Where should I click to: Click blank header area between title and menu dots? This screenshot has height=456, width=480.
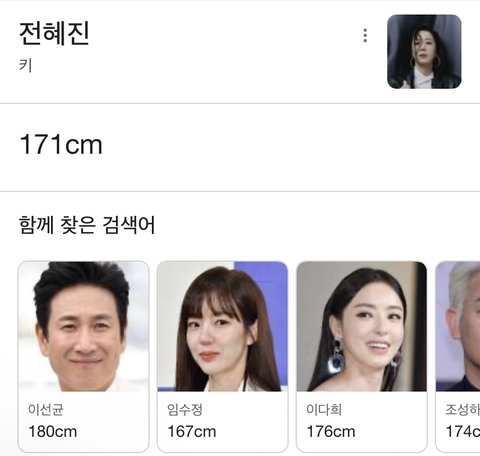(x=223, y=35)
